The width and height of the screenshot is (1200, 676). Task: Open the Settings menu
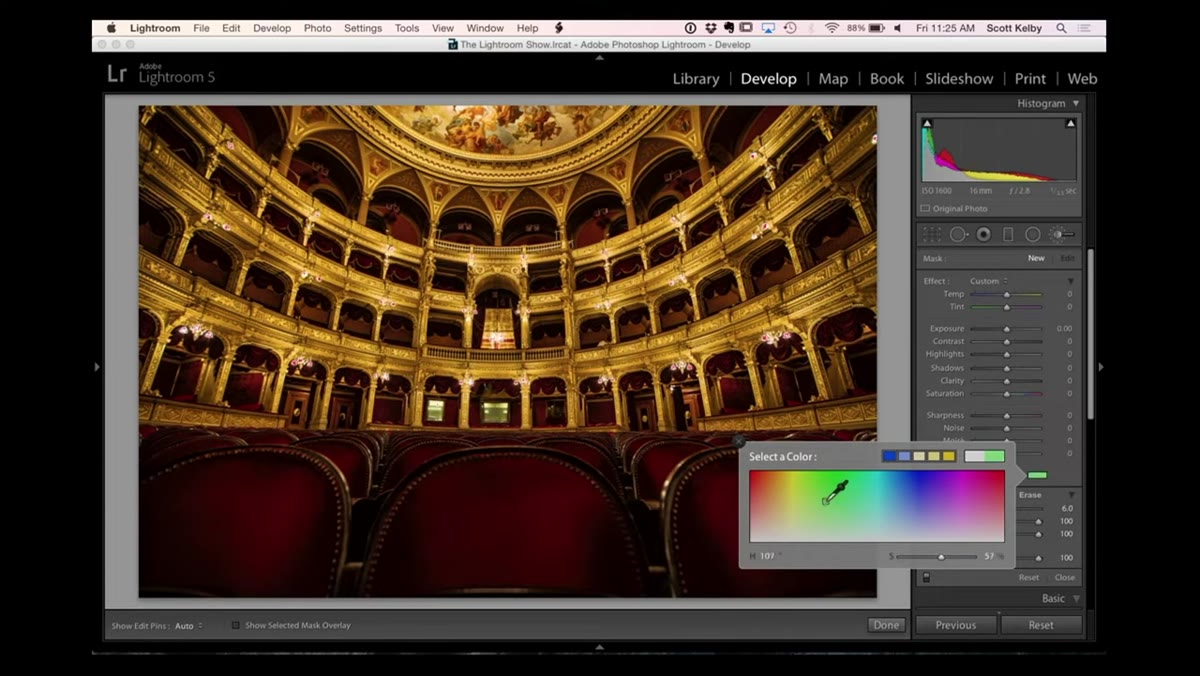[363, 28]
